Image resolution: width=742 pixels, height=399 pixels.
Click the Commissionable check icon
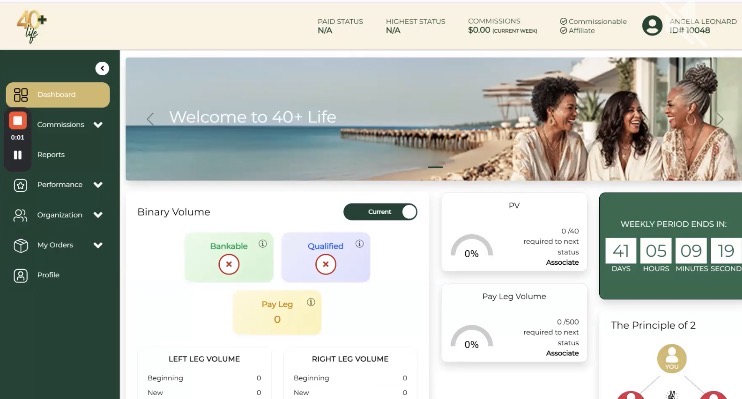pos(563,21)
